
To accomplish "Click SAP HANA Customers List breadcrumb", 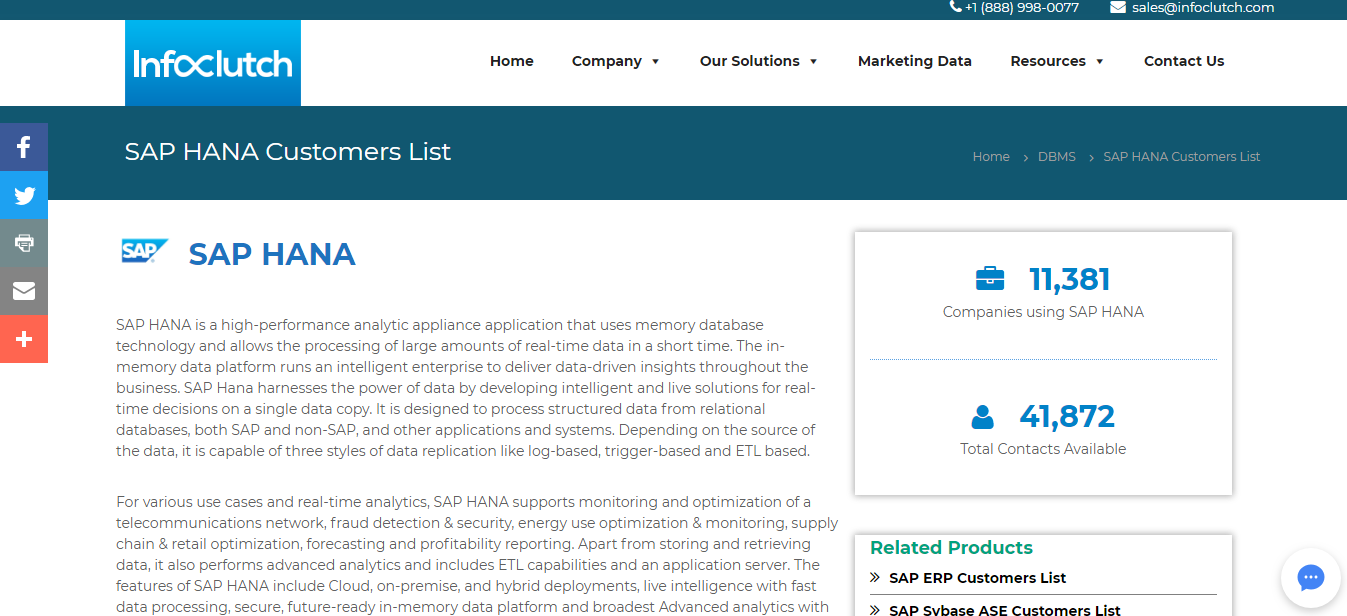I will click(1182, 157).
